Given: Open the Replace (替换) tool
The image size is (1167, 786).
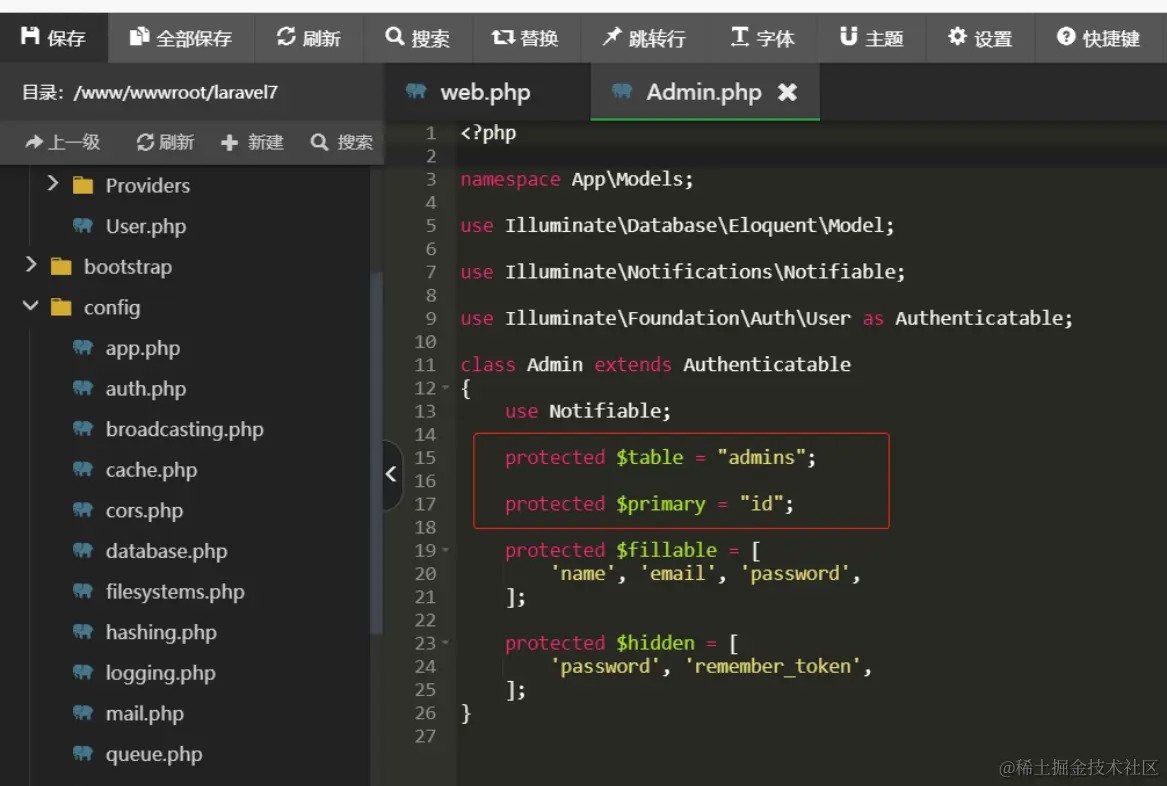Looking at the screenshot, I should 525,37.
